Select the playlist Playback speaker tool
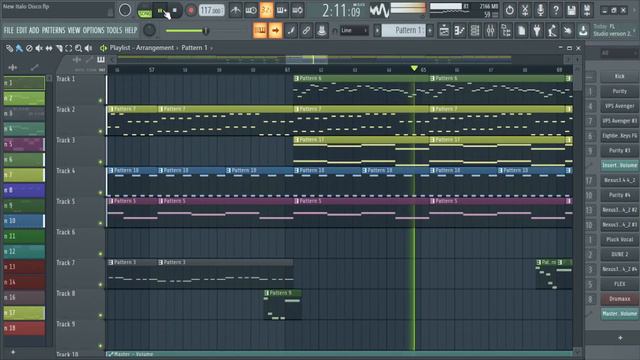The height and width of the screenshot is (360, 640). (88, 49)
